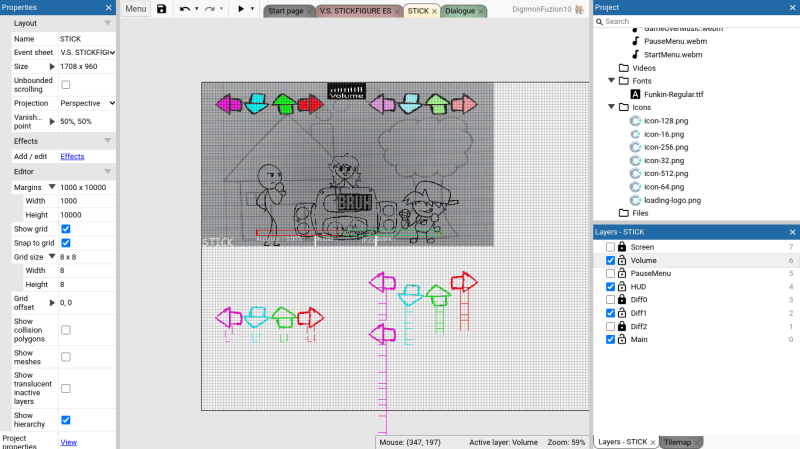
Task: Enable Show collision polygons checkbox
Action: click(x=66, y=330)
